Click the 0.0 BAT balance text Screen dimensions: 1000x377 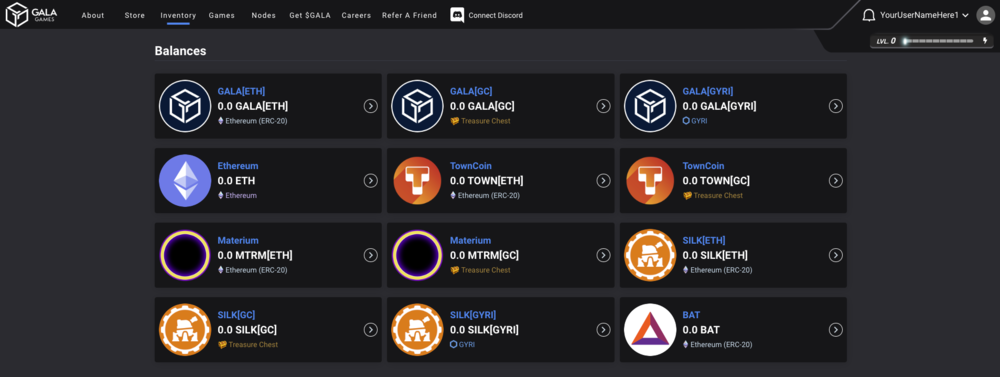[x=701, y=330]
